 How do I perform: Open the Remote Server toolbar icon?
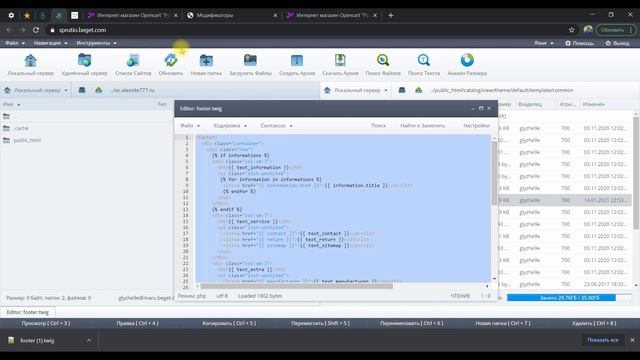(x=84, y=65)
